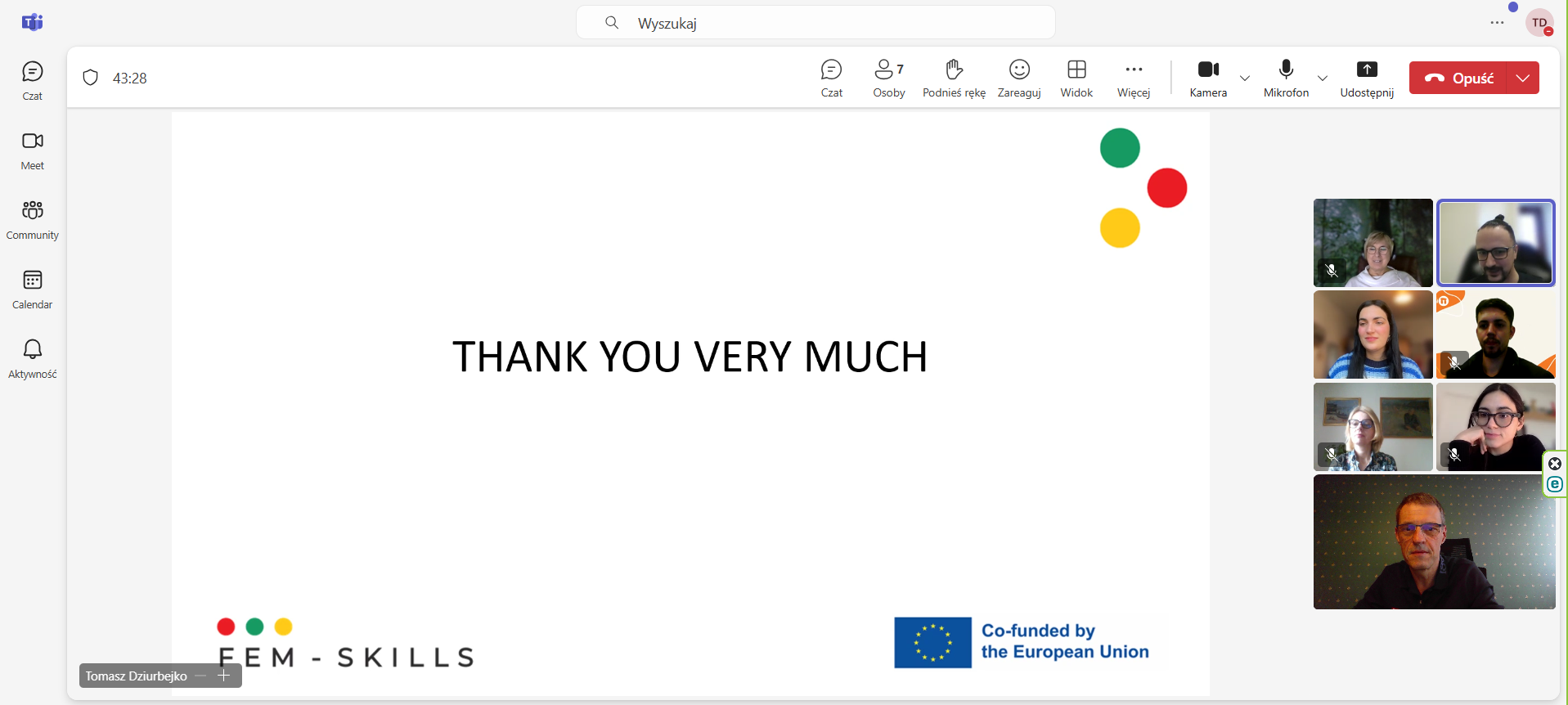Viewport: 1568px width, 705px height.
Task: Open Calendar from the left sidebar
Action: click(x=33, y=289)
